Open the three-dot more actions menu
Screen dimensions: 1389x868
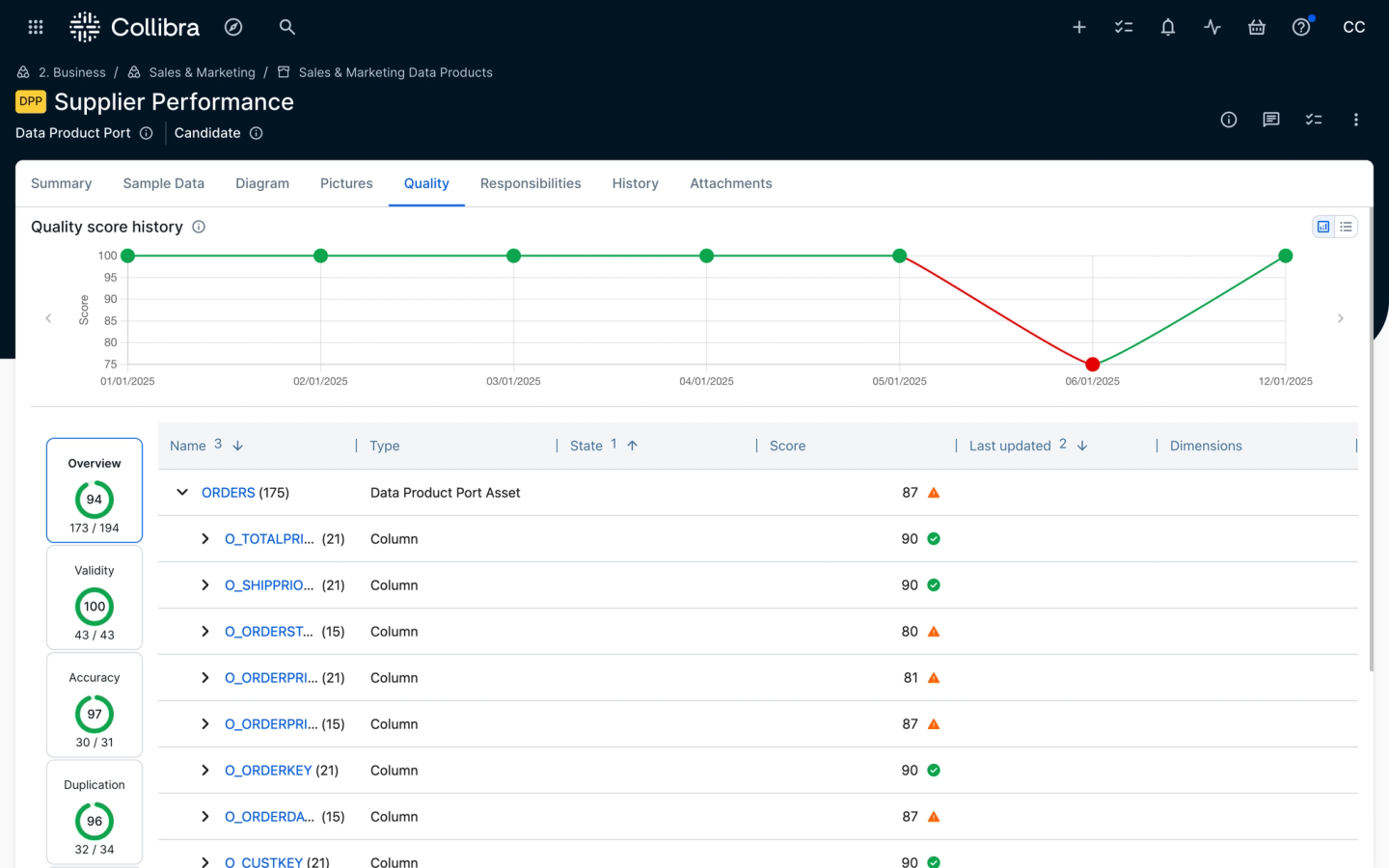[1356, 120]
